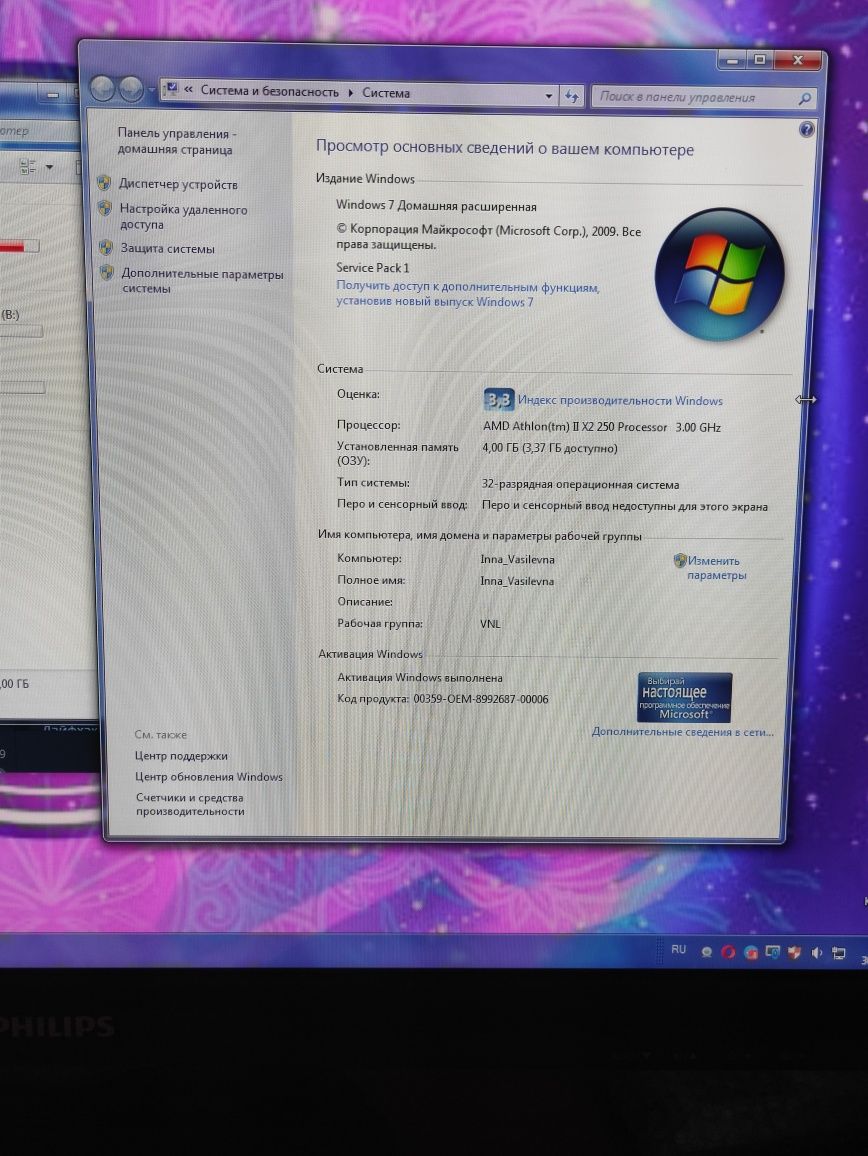Minimize the System window
Screen dimensions: 868x1156
point(732,60)
